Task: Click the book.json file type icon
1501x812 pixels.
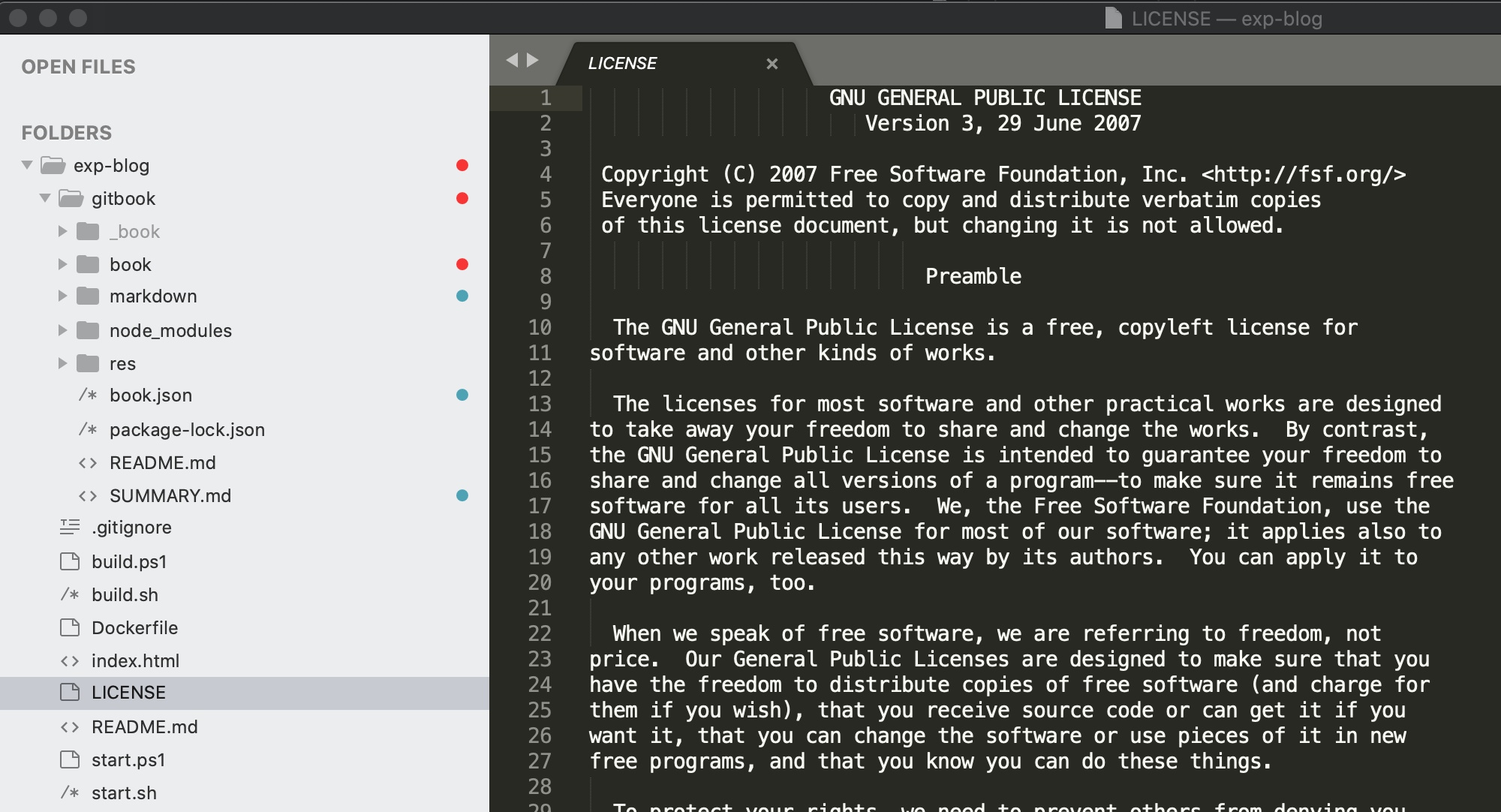Action: coord(88,395)
